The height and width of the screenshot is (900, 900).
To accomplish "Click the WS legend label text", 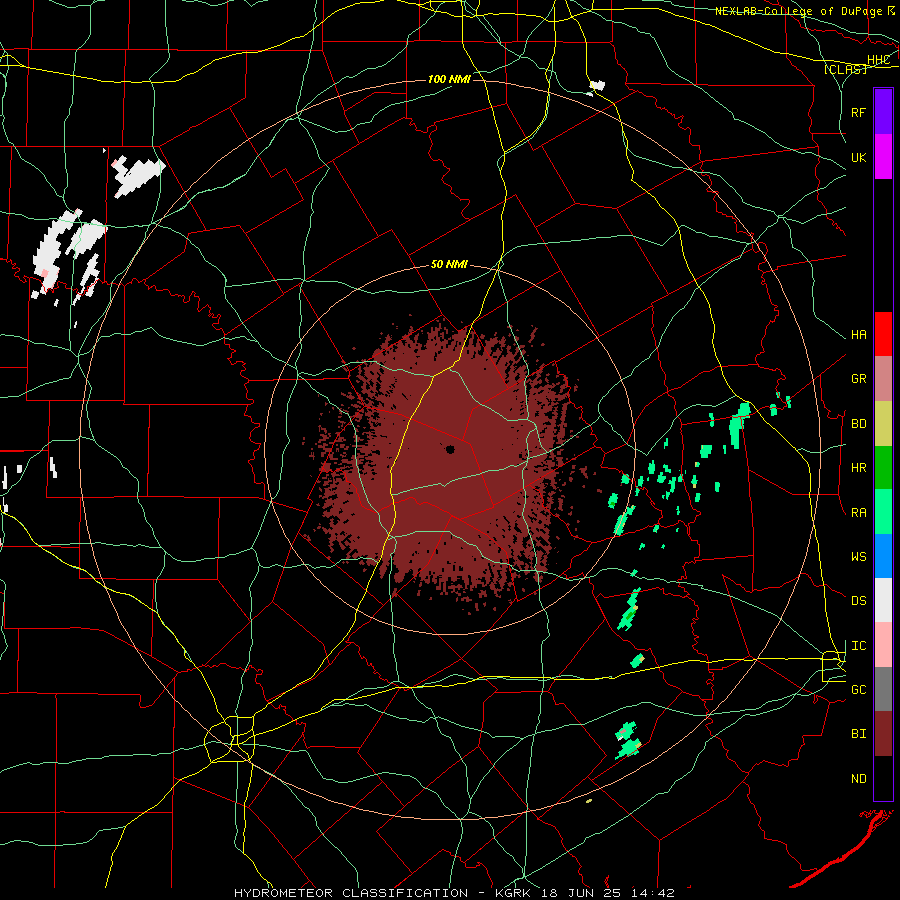I will (858, 557).
